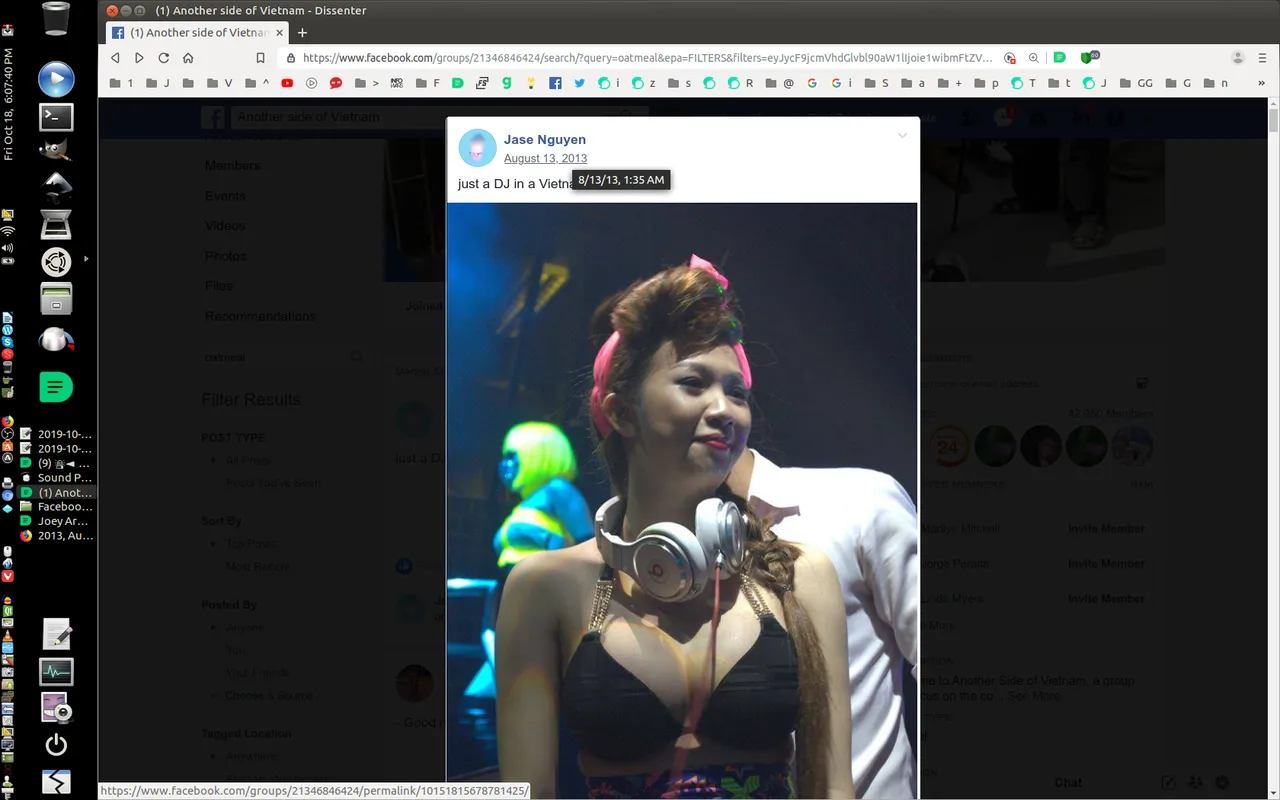The image size is (1280, 800).
Task: Click the 'oatmeal' group search field
Action: (283, 357)
